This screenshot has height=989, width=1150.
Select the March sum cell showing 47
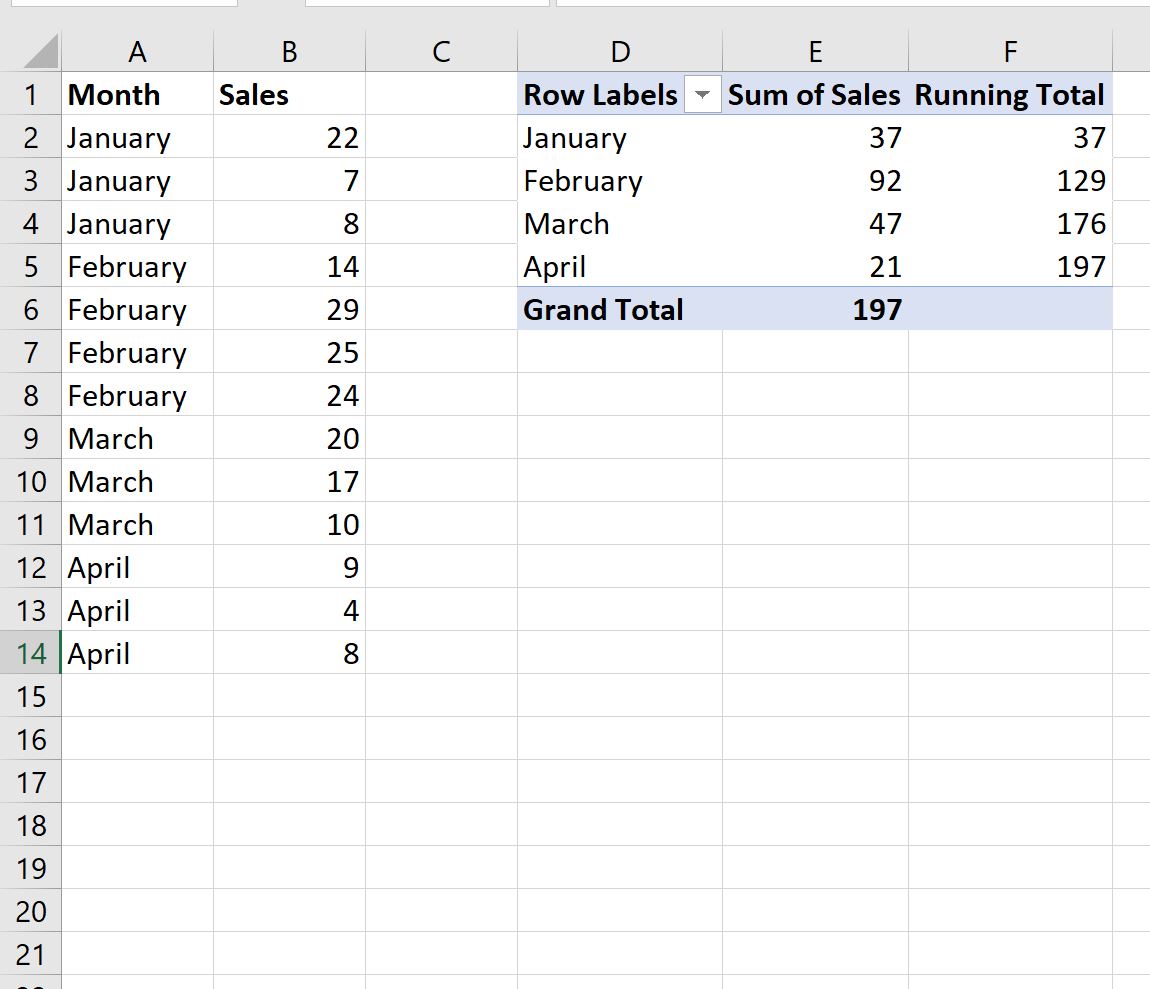point(815,224)
